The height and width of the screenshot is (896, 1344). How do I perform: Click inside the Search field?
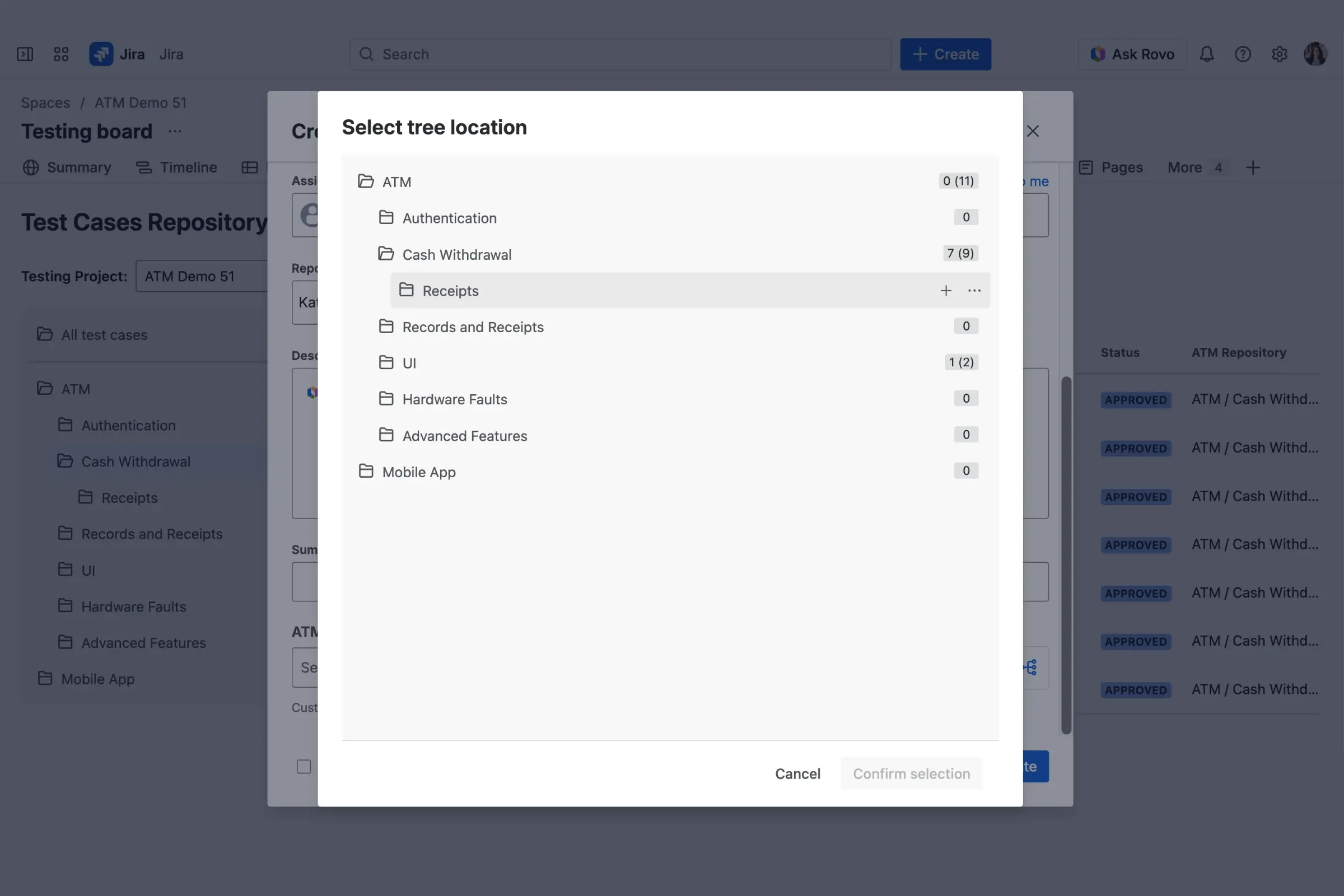point(620,54)
